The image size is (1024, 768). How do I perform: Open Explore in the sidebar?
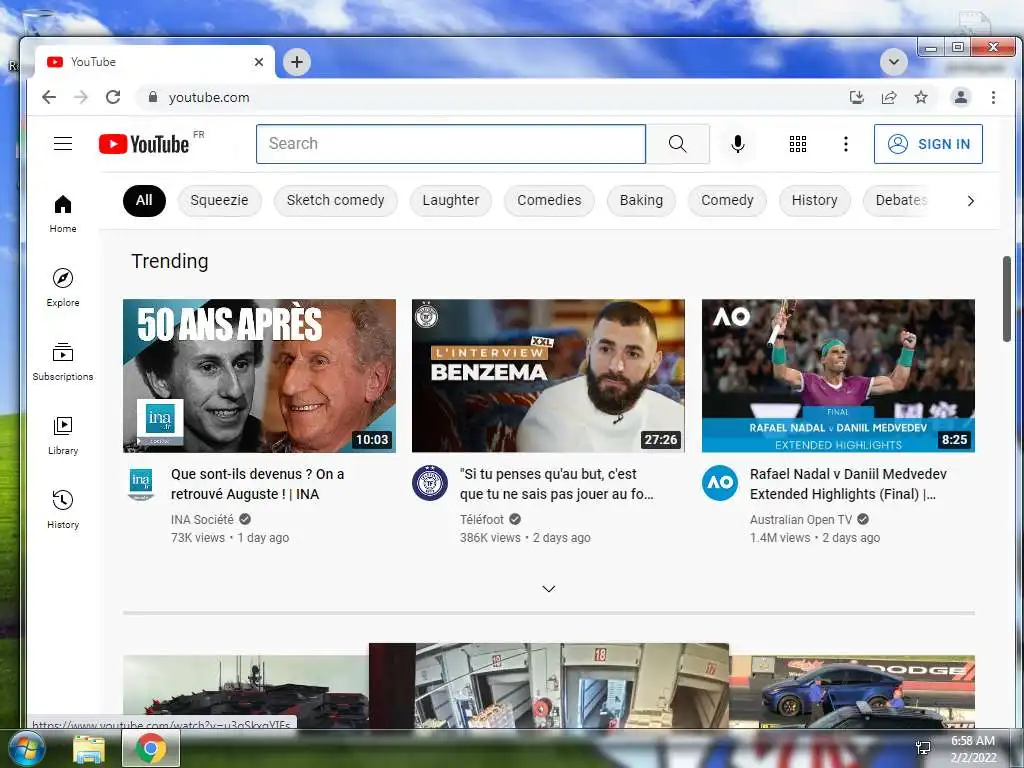pyautogui.click(x=63, y=288)
